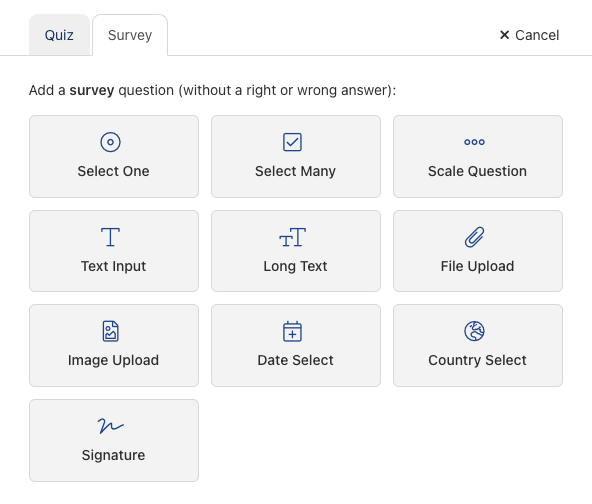Click the Image Upload picture icon
This screenshot has height=504, width=592.
pos(110,331)
